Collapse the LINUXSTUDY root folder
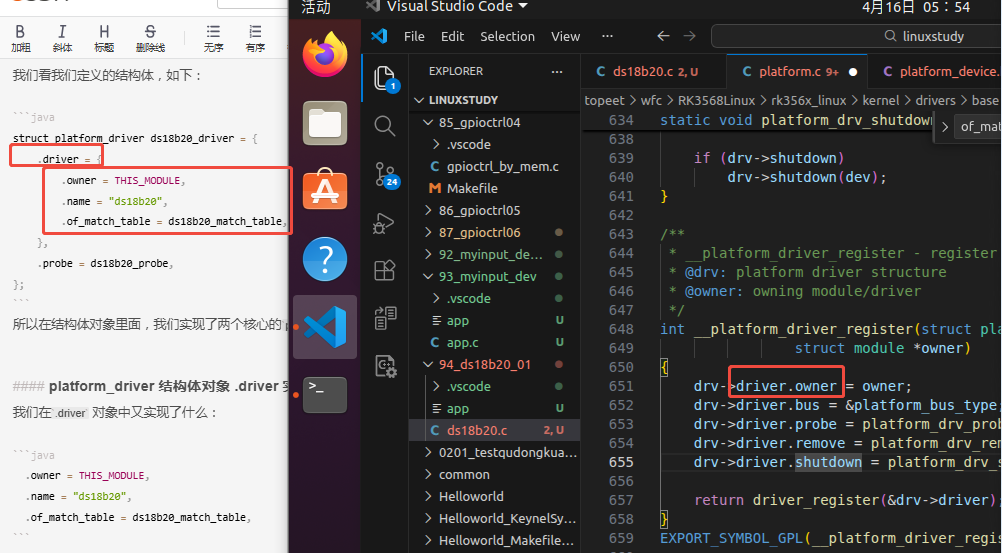 (495, 100)
